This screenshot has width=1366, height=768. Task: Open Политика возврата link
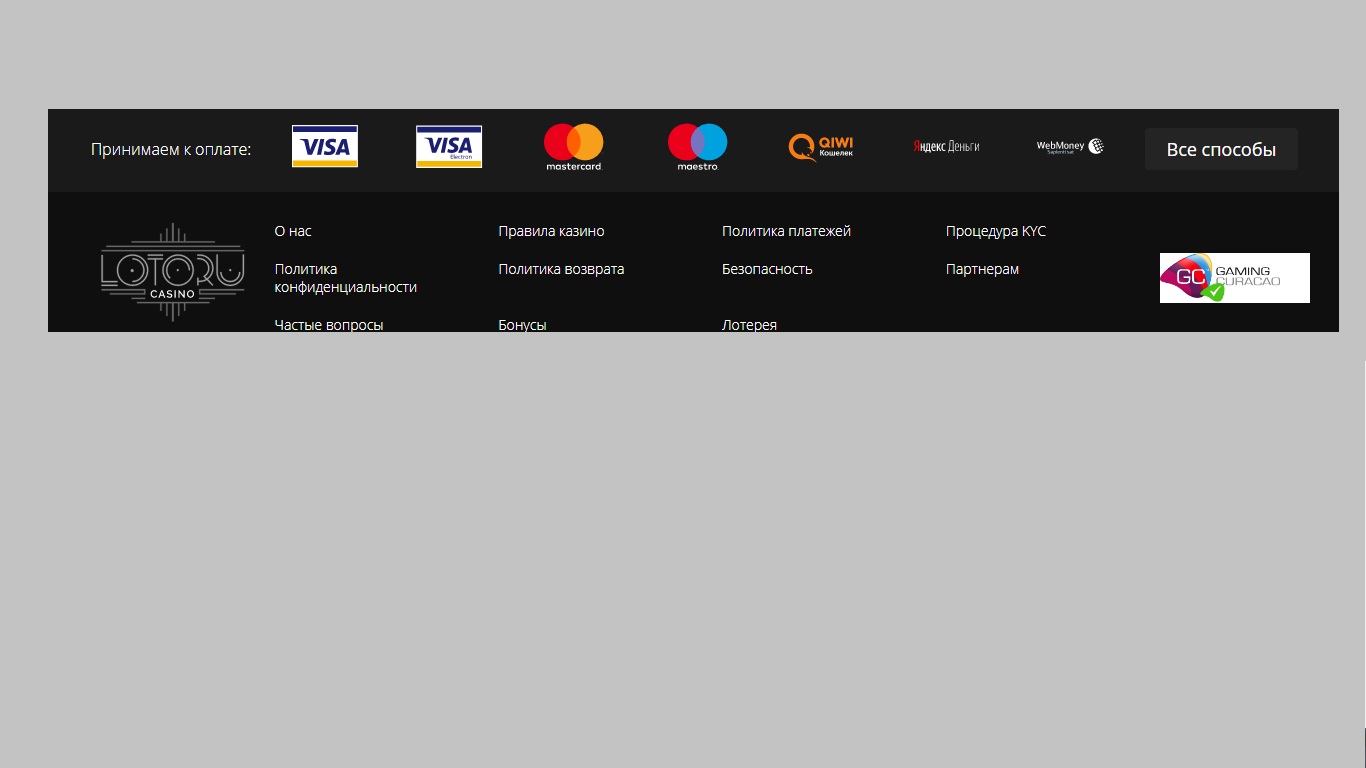pyautogui.click(x=562, y=269)
